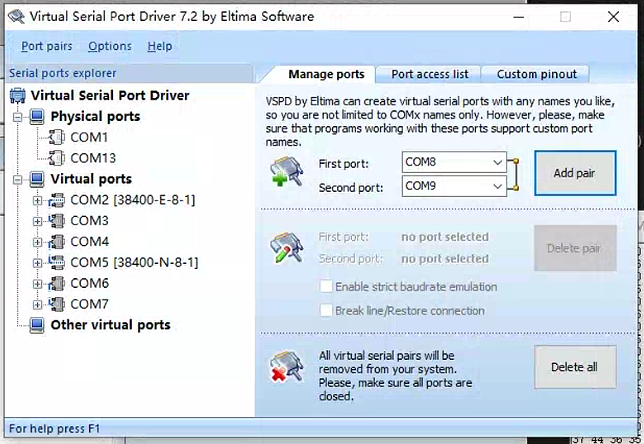644x444 pixels.
Task: Click the Delete all button
Action: click(x=575, y=367)
